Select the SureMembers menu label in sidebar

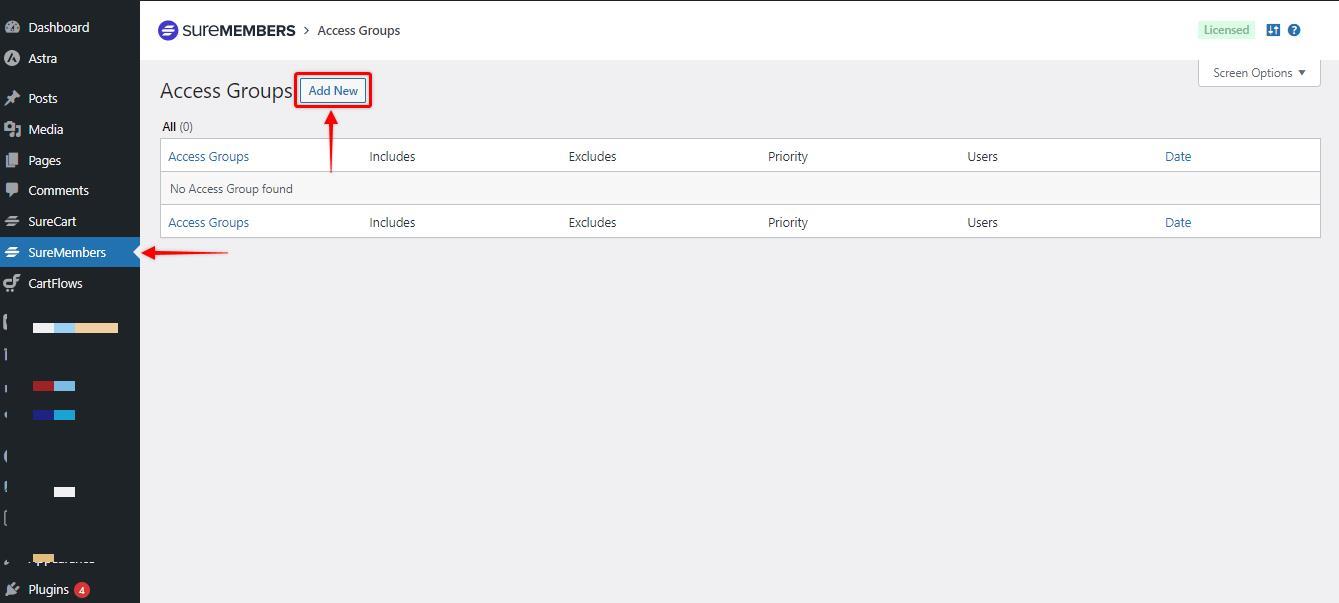pos(67,252)
